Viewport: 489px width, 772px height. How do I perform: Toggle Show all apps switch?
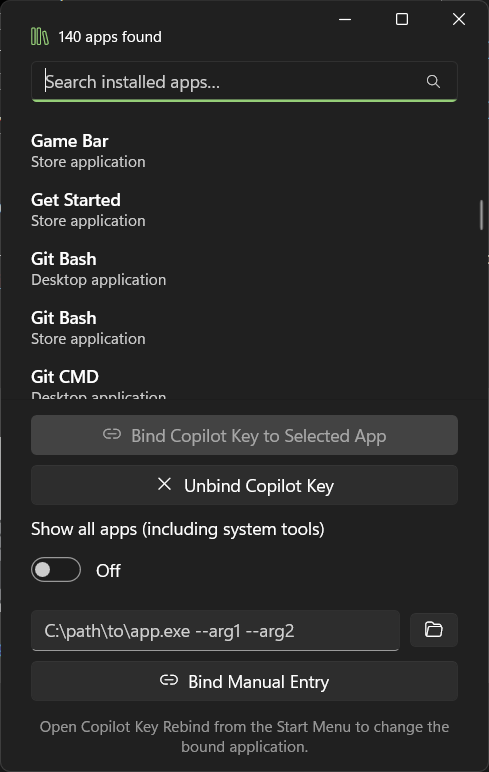56,570
